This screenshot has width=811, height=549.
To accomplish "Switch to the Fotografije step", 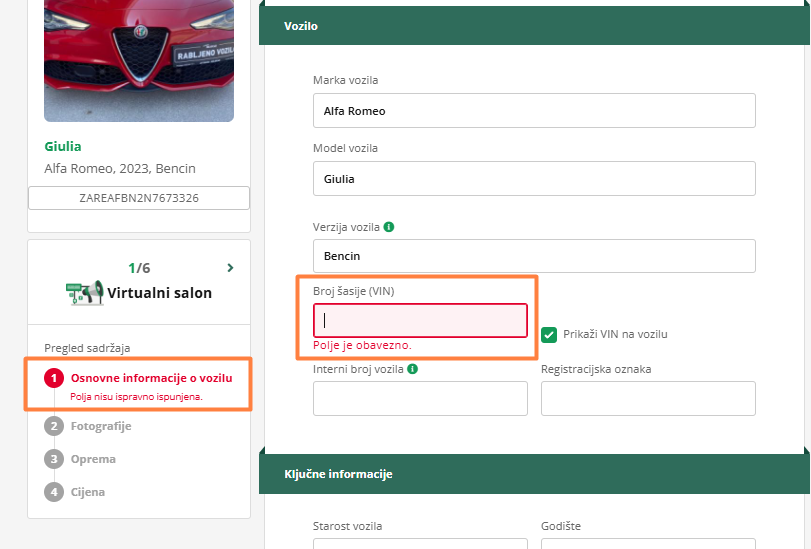I will pos(100,426).
